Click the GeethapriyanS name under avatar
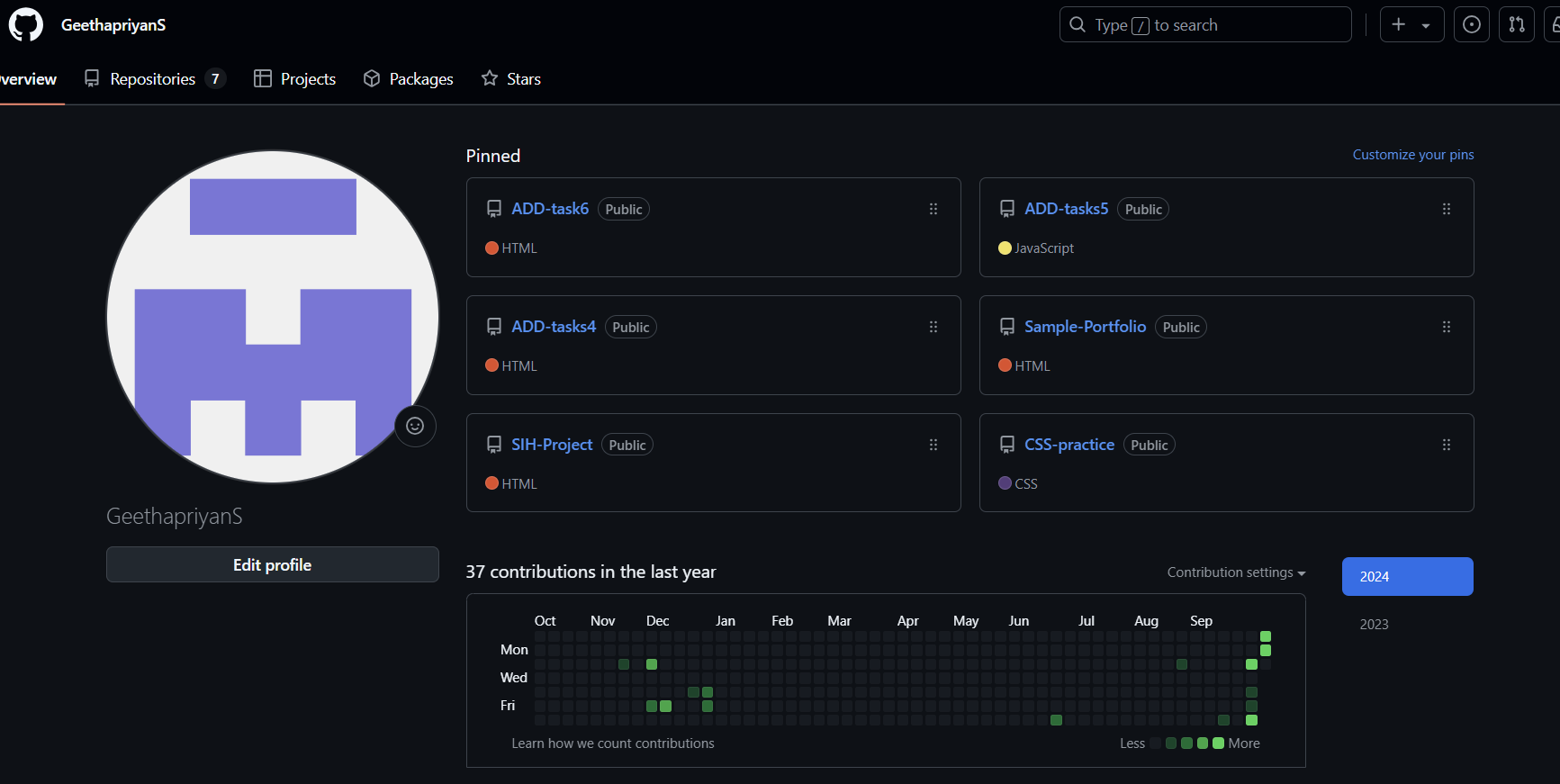Image resolution: width=1560 pixels, height=784 pixels. tap(175, 516)
